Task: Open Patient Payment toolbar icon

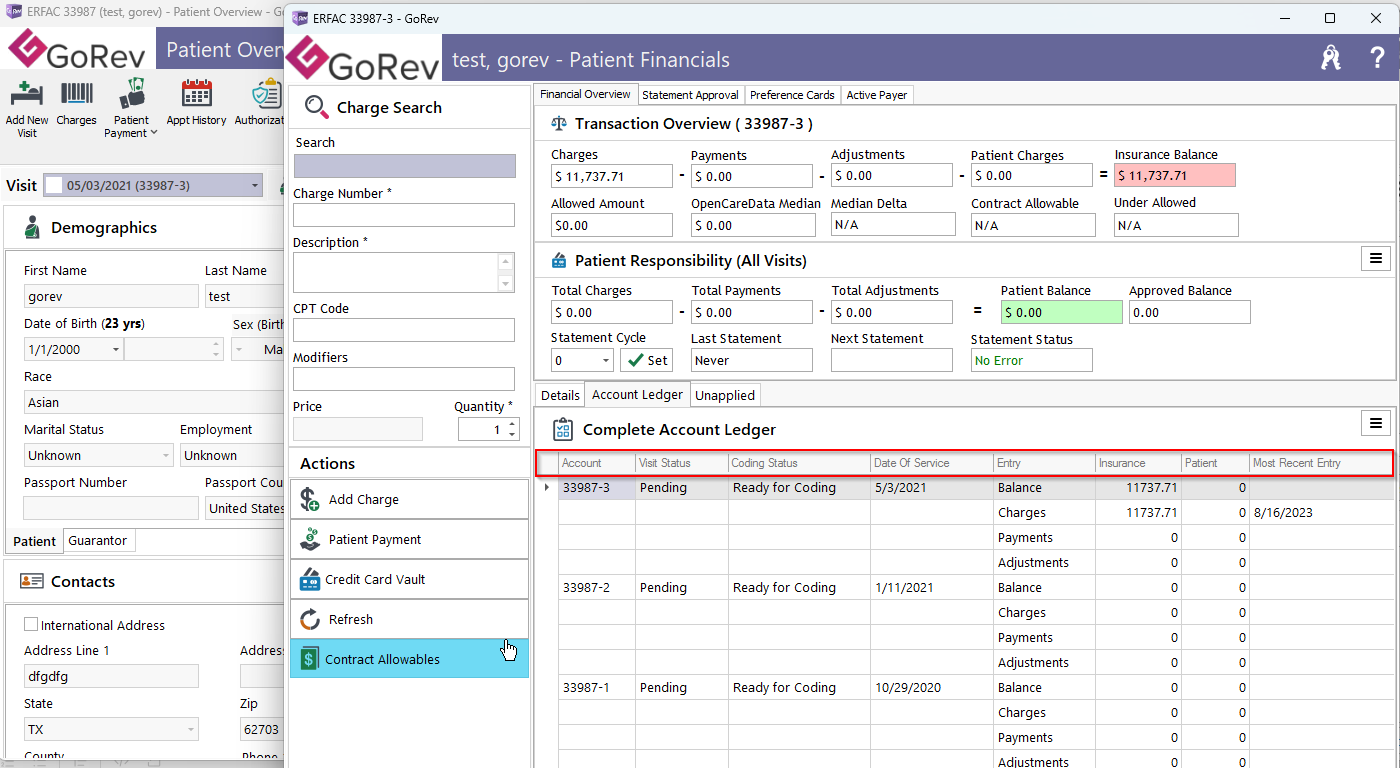Action: [132, 94]
